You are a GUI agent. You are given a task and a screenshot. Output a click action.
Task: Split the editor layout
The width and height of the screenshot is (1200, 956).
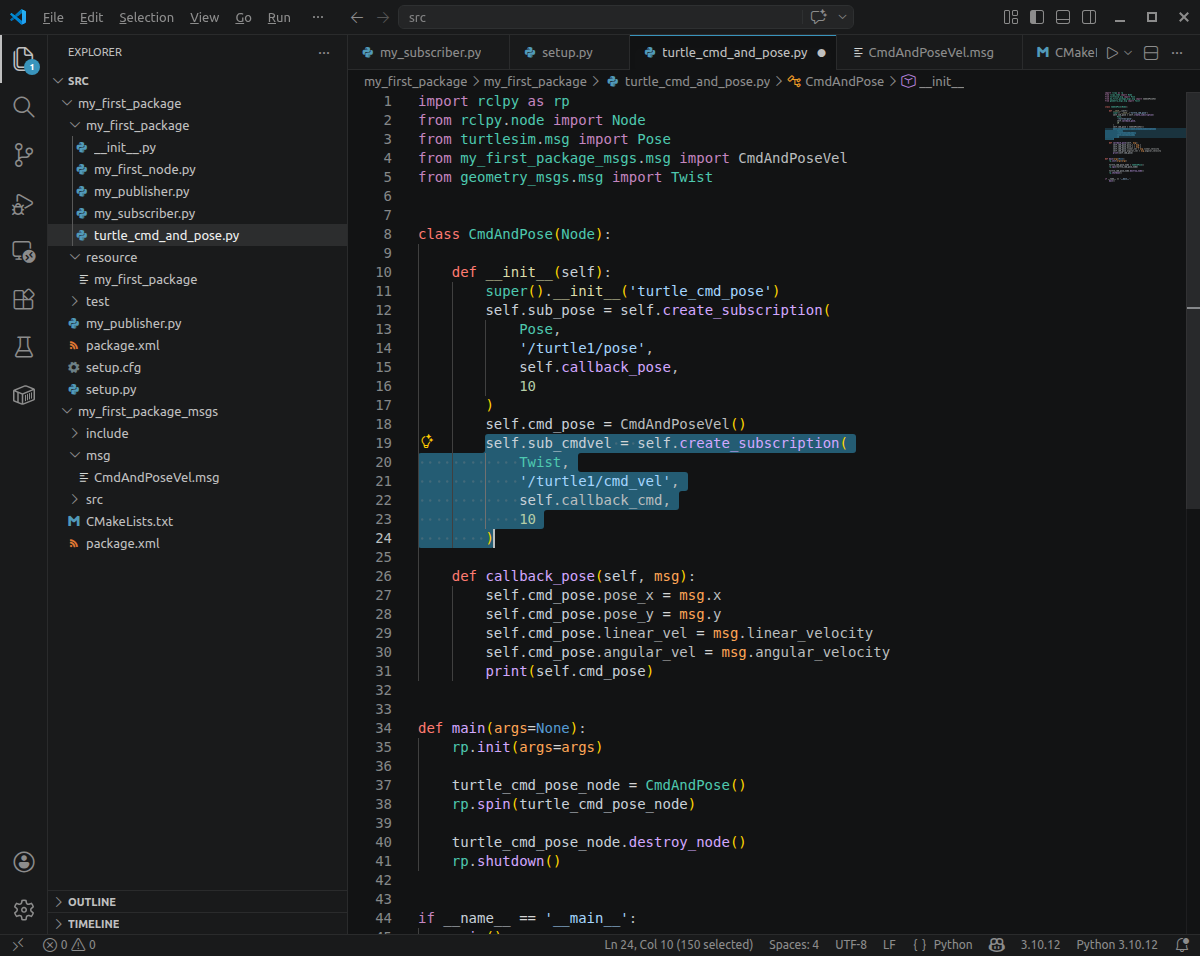(1151, 53)
